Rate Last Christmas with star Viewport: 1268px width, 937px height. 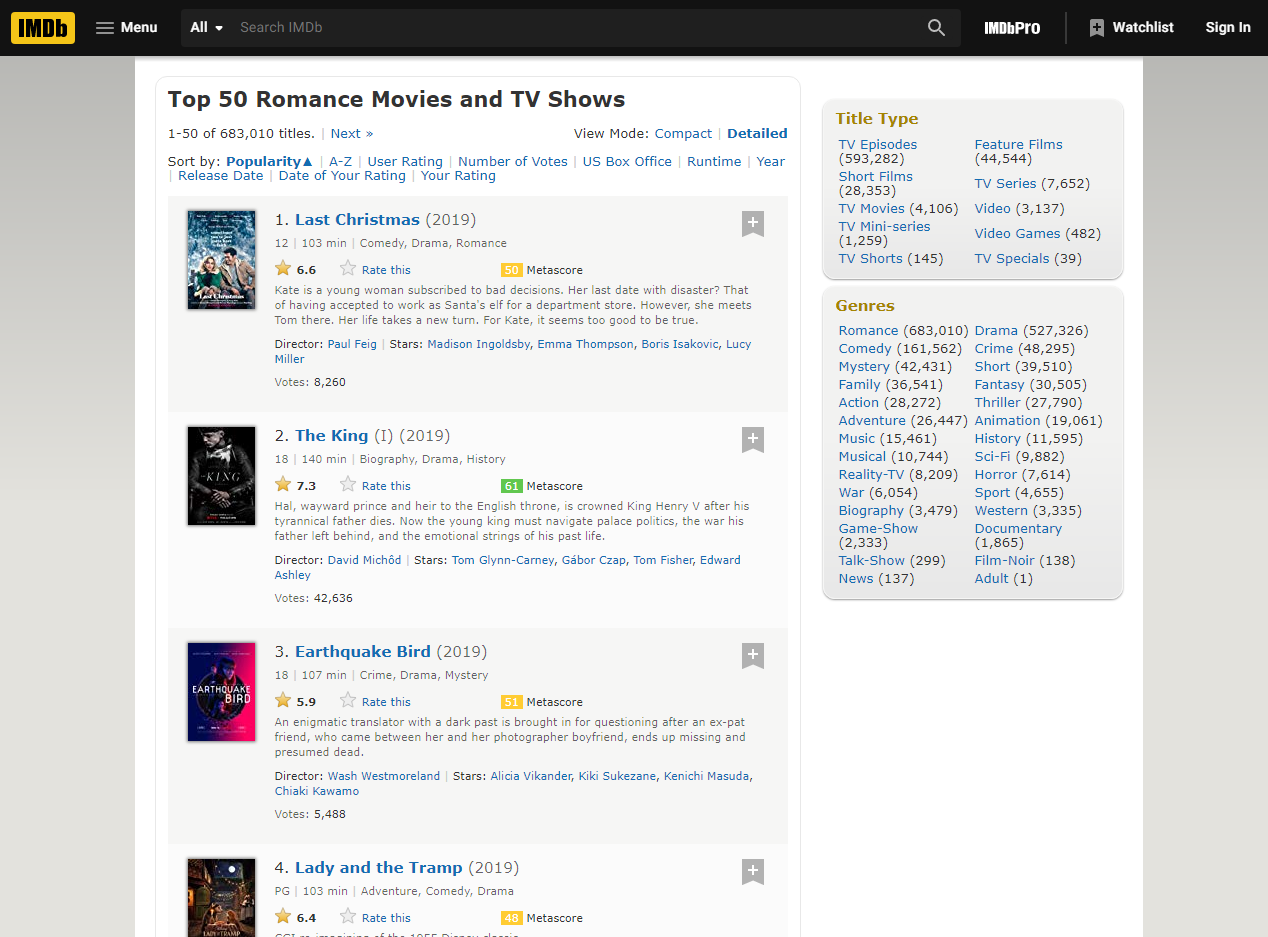pos(375,269)
